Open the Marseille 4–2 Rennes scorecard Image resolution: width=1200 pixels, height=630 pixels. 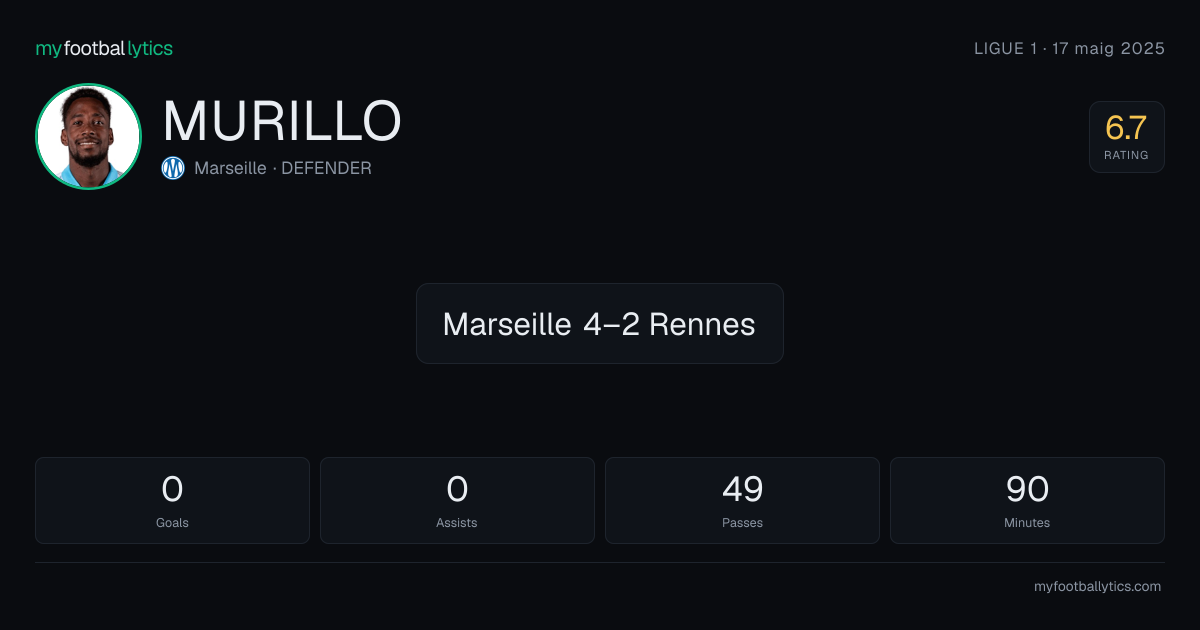(x=600, y=323)
